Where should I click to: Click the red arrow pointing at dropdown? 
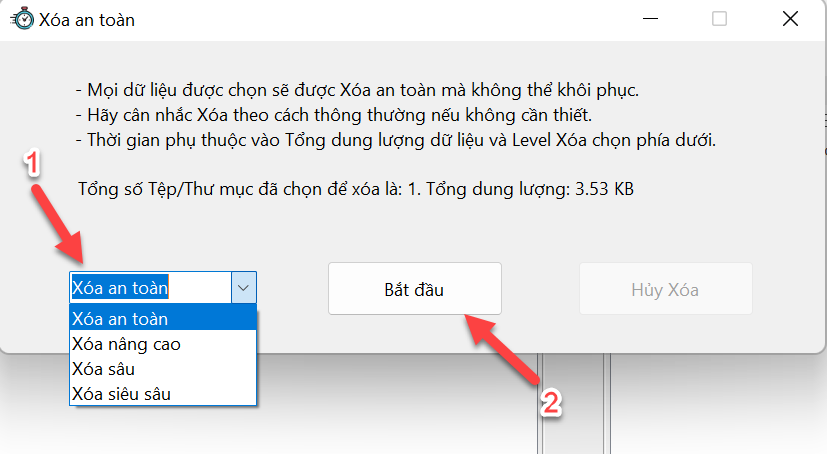click(57, 223)
